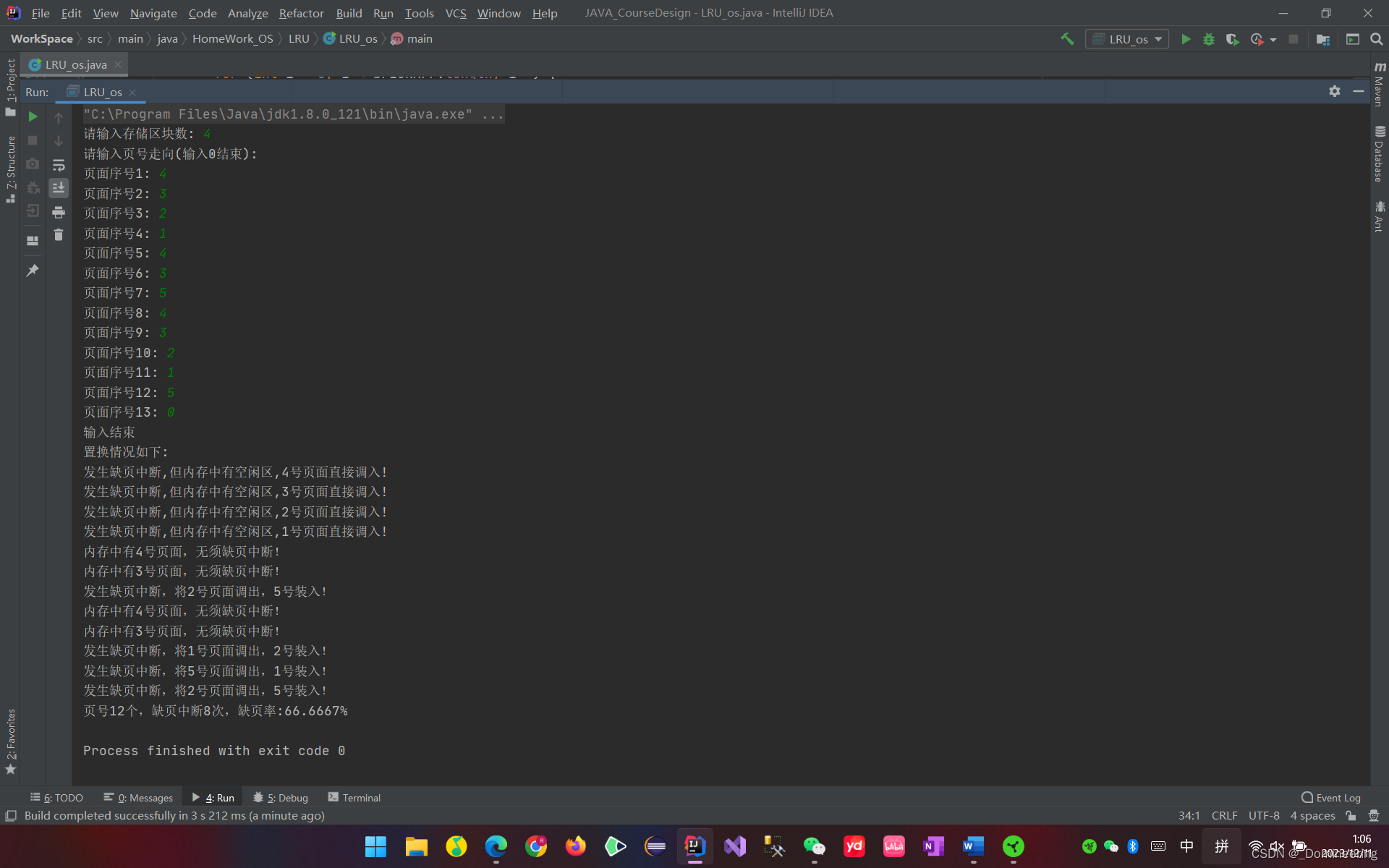Open Search Everywhere with the magnifier
This screenshot has height=868, width=1389.
[1377, 39]
